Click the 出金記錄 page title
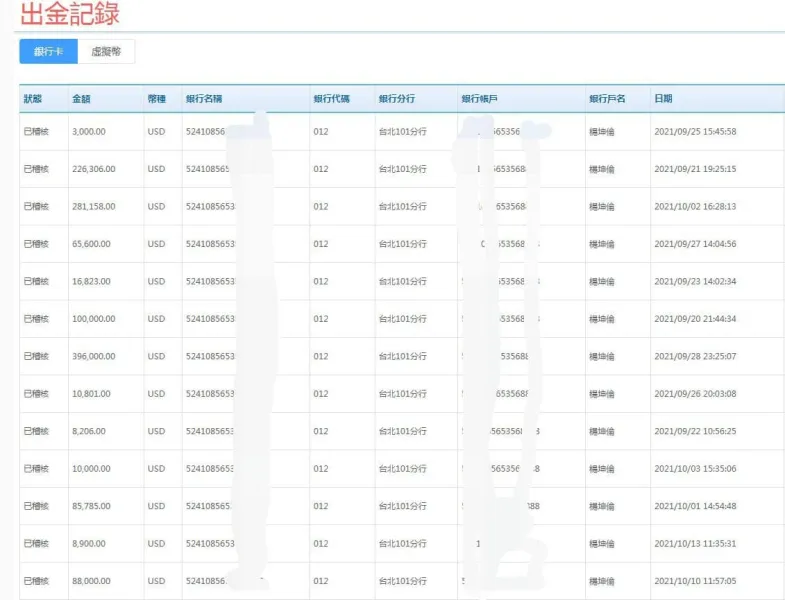Viewport: 785px width, 600px height. point(69,14)
